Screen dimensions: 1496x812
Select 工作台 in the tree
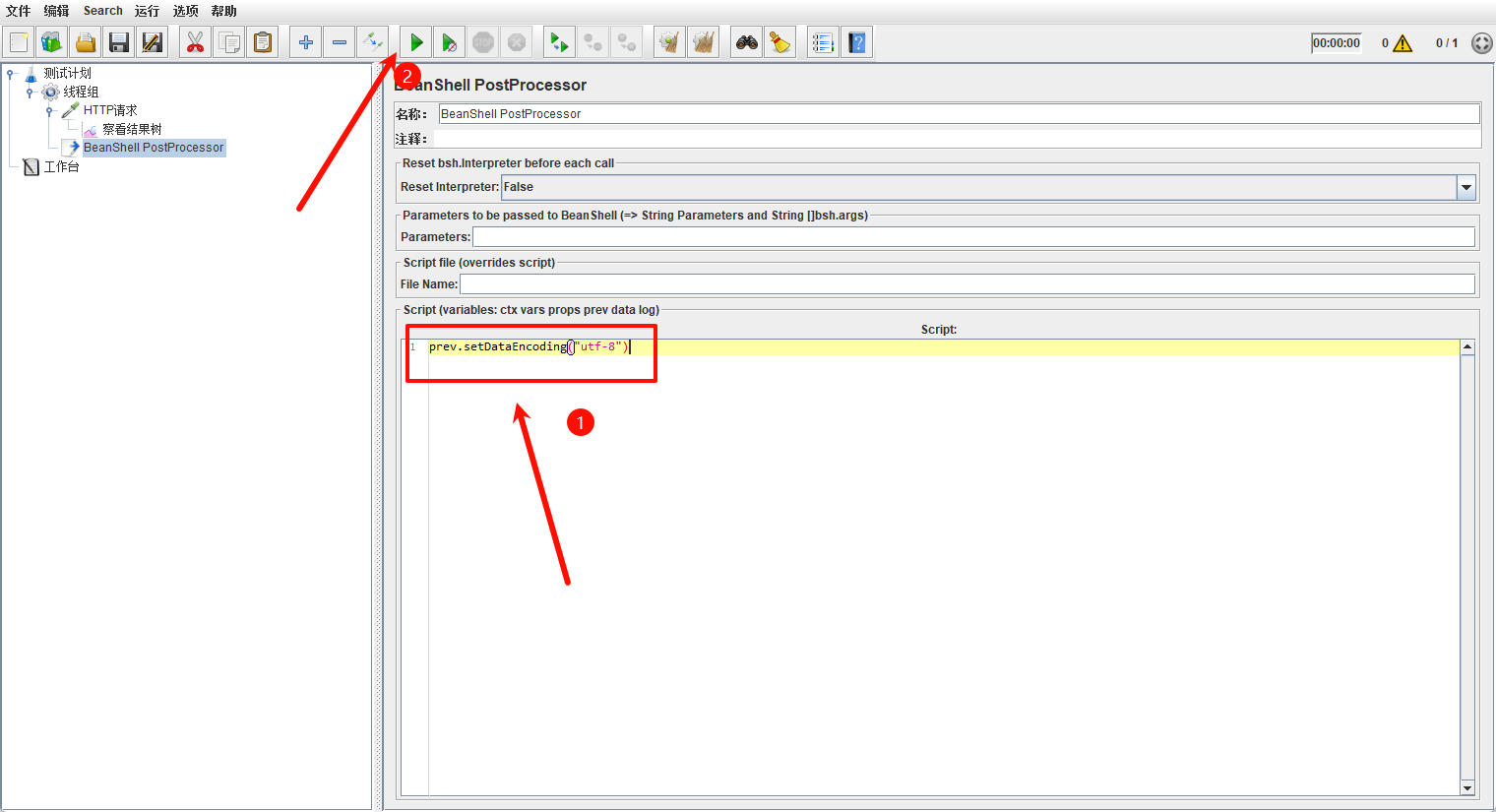tap(62, 166)
